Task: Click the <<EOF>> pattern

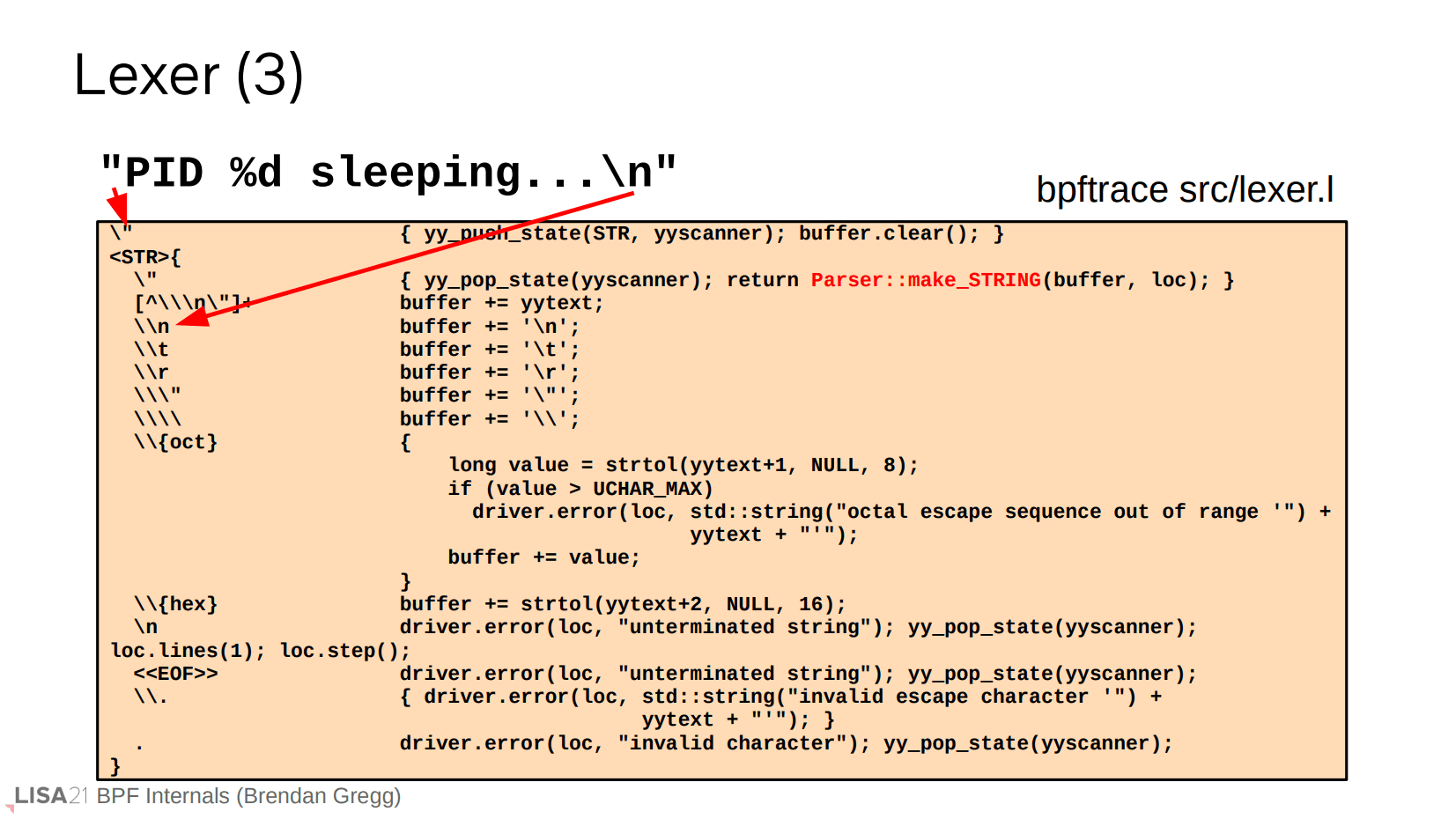Action: [175, 674]
